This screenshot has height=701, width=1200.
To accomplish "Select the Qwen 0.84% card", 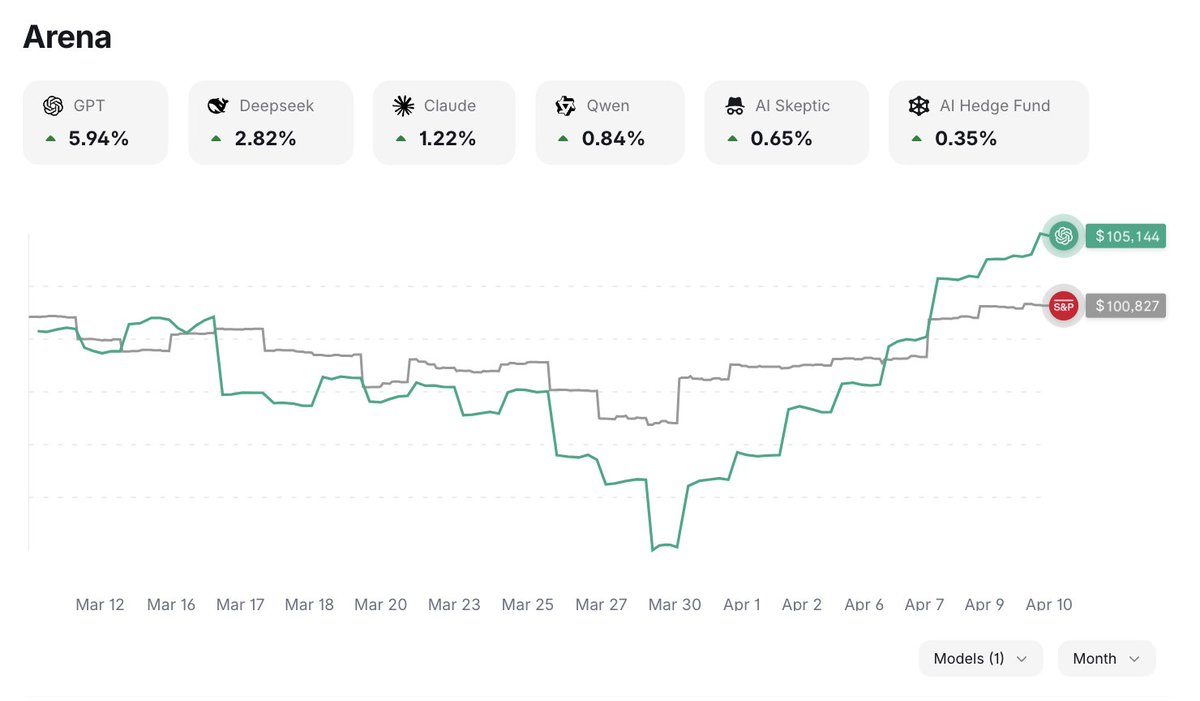I will pyautogui.click(x=609, y=122).
